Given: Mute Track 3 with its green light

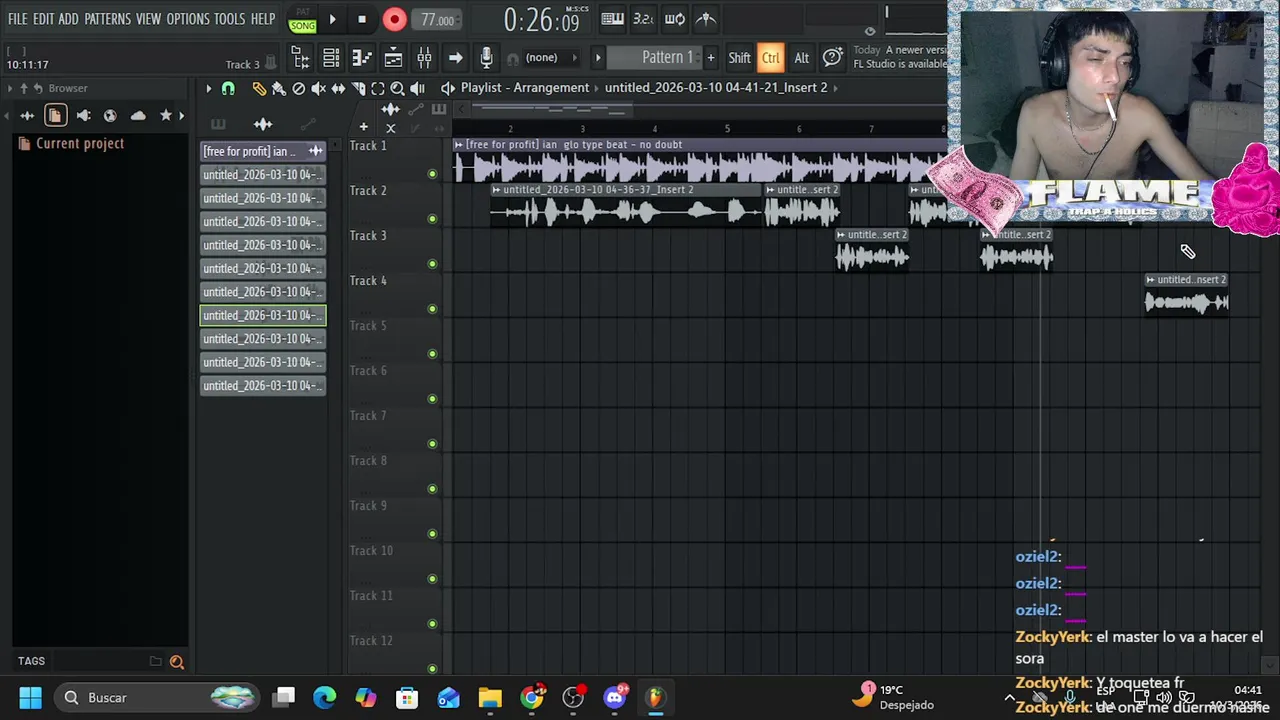Looking at the screenshot, I should click(x=432, y=264).
